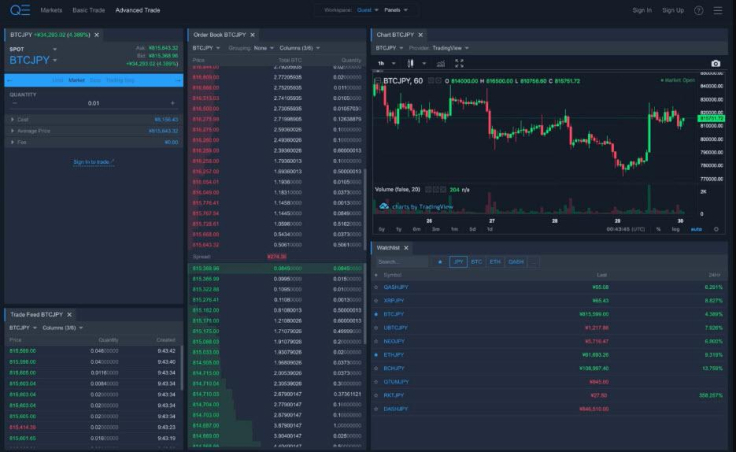736x452 pixels.
Task: Click left arrow in order type bar
Action: pos(10,80)
